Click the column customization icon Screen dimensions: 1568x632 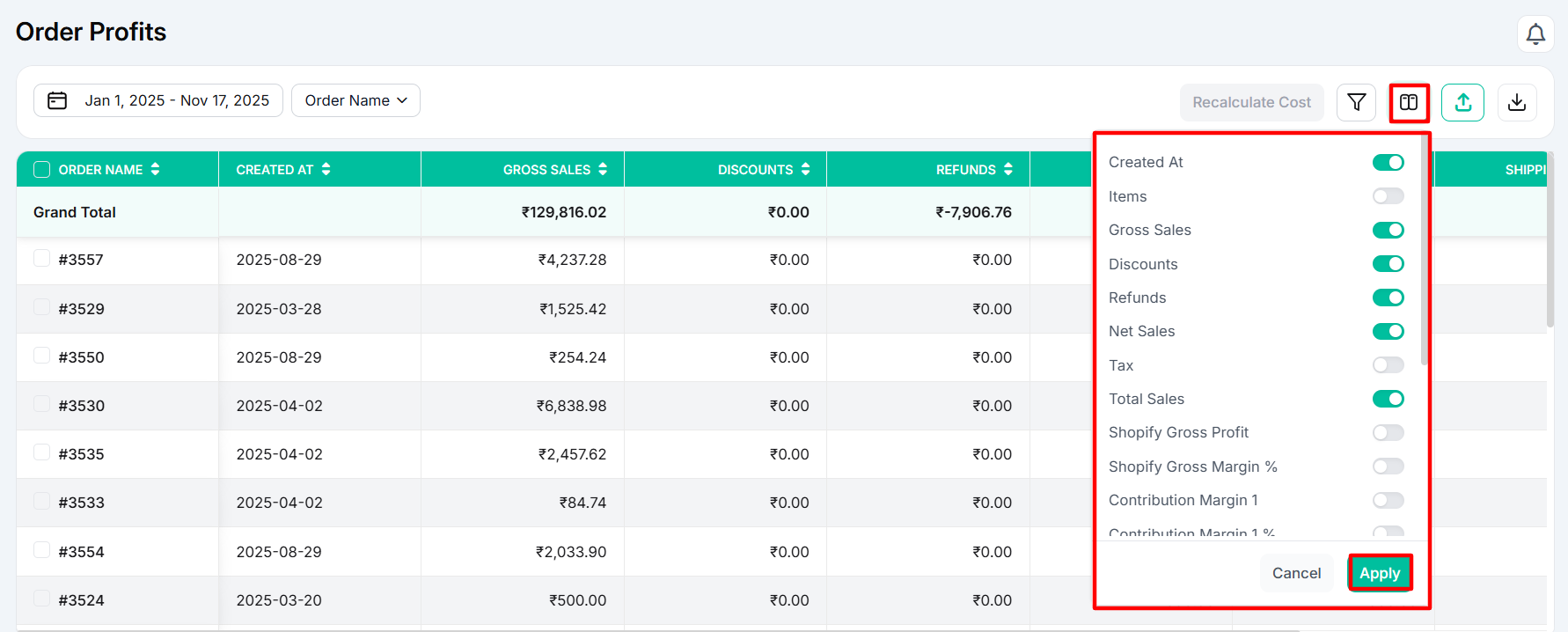(x=1409, y=102)
